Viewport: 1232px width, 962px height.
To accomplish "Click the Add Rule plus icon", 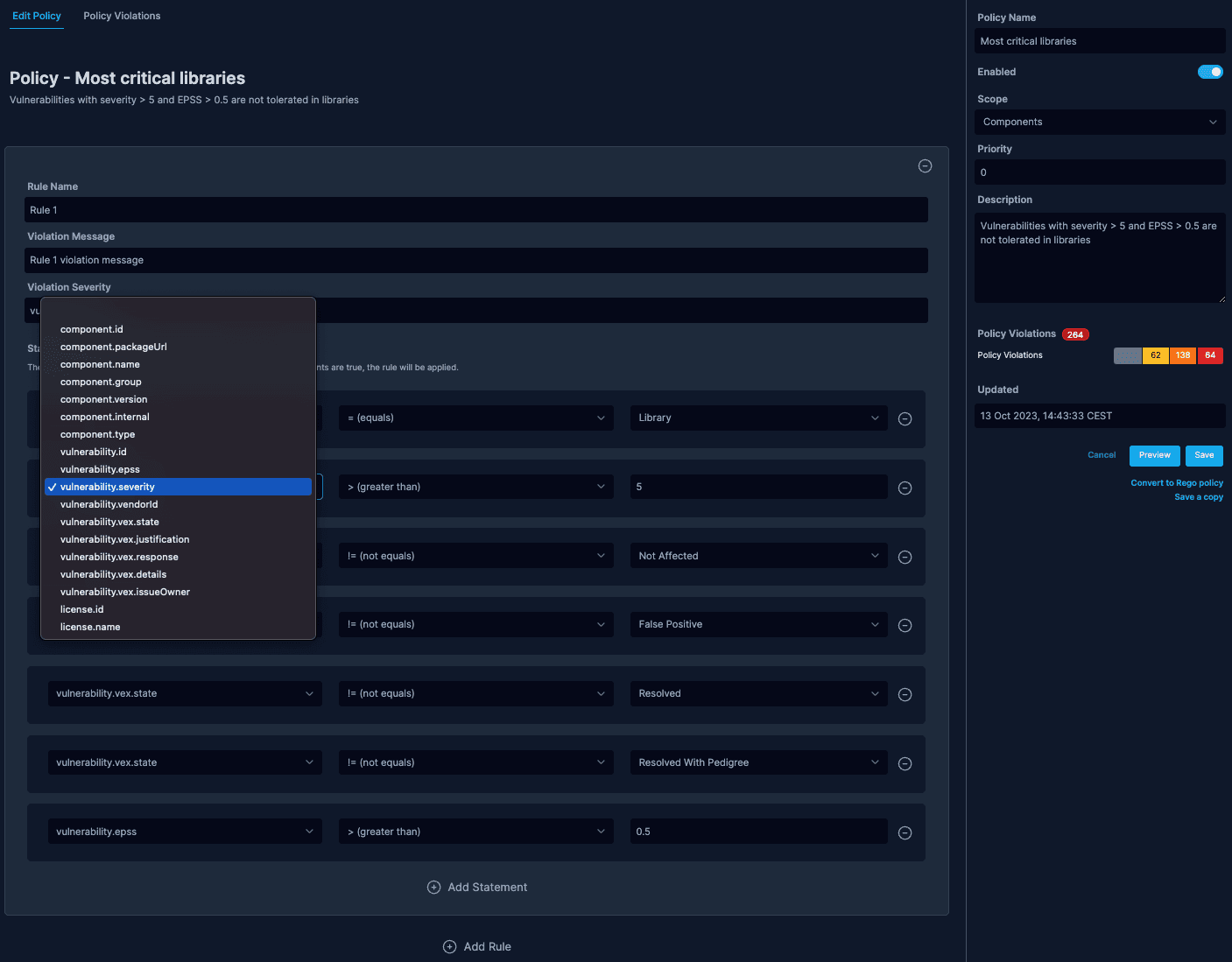I will (447, 946).
